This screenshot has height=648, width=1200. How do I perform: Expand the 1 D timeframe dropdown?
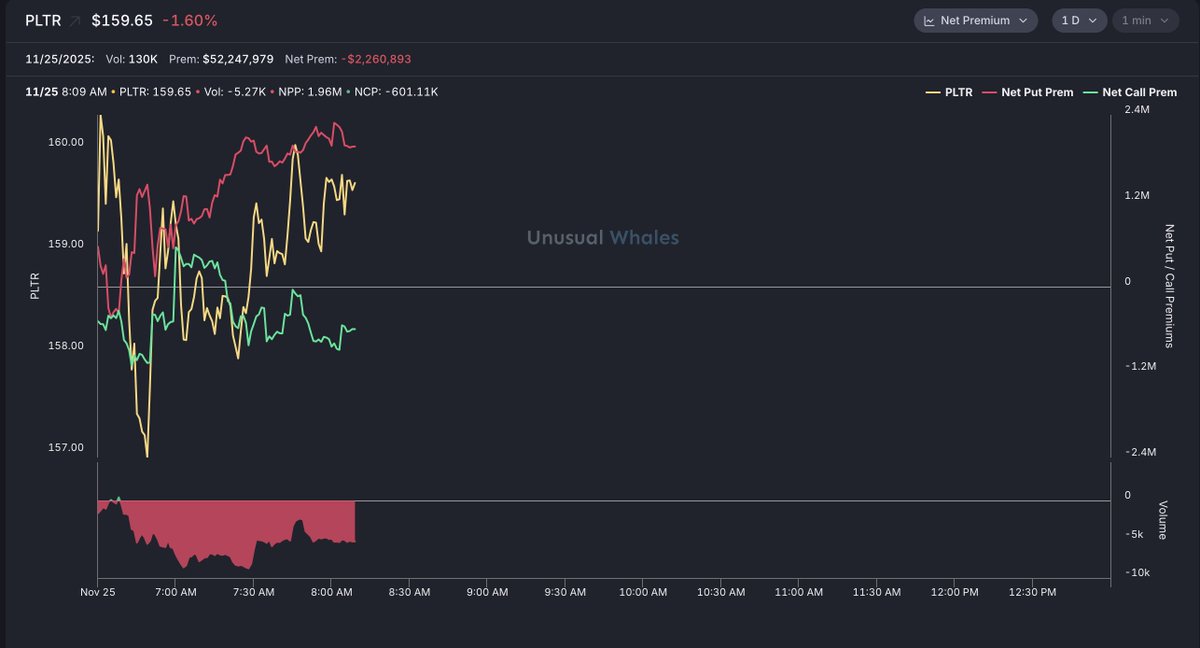click(x=1079, y=21)
